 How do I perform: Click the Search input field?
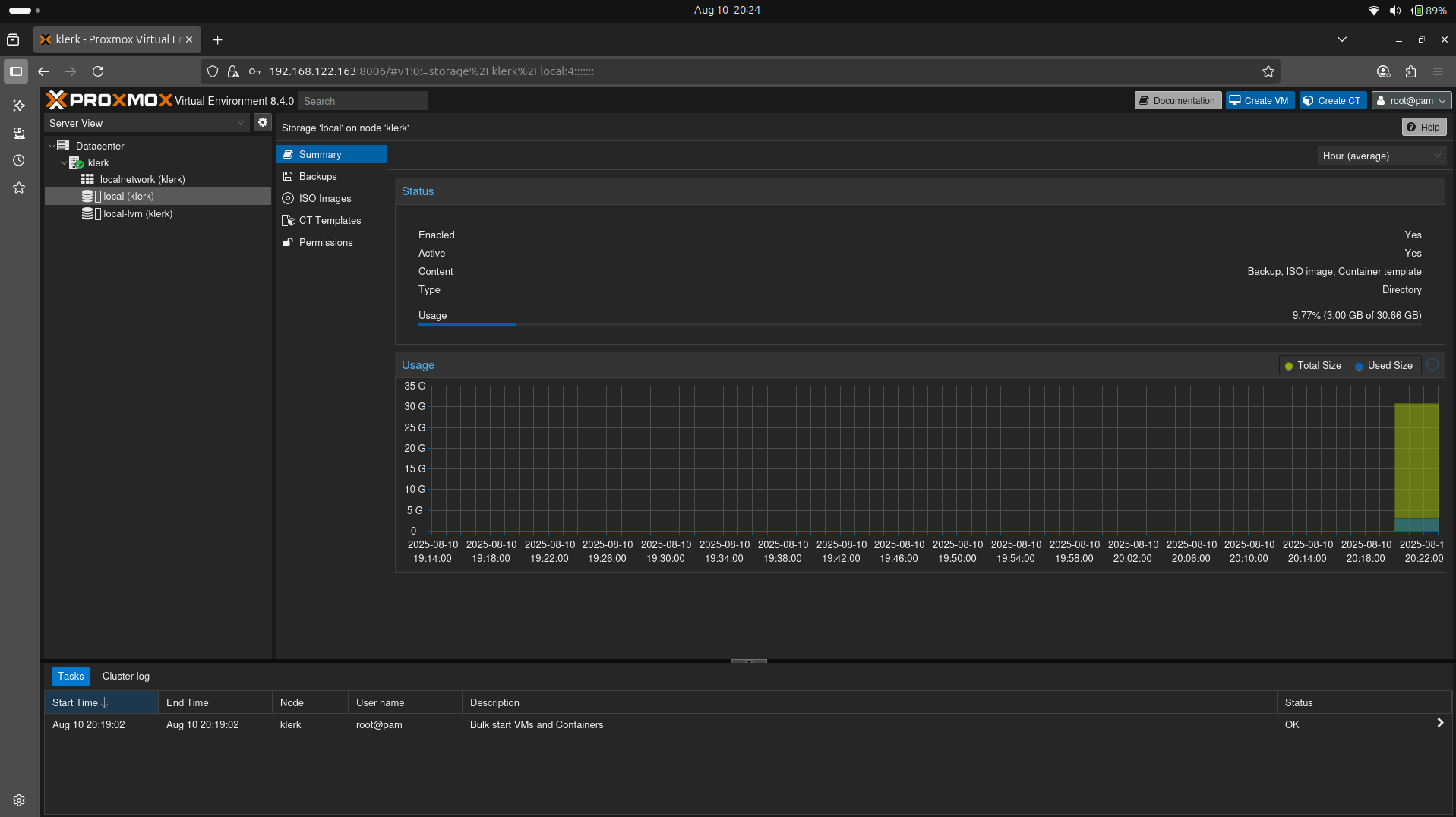362,100
